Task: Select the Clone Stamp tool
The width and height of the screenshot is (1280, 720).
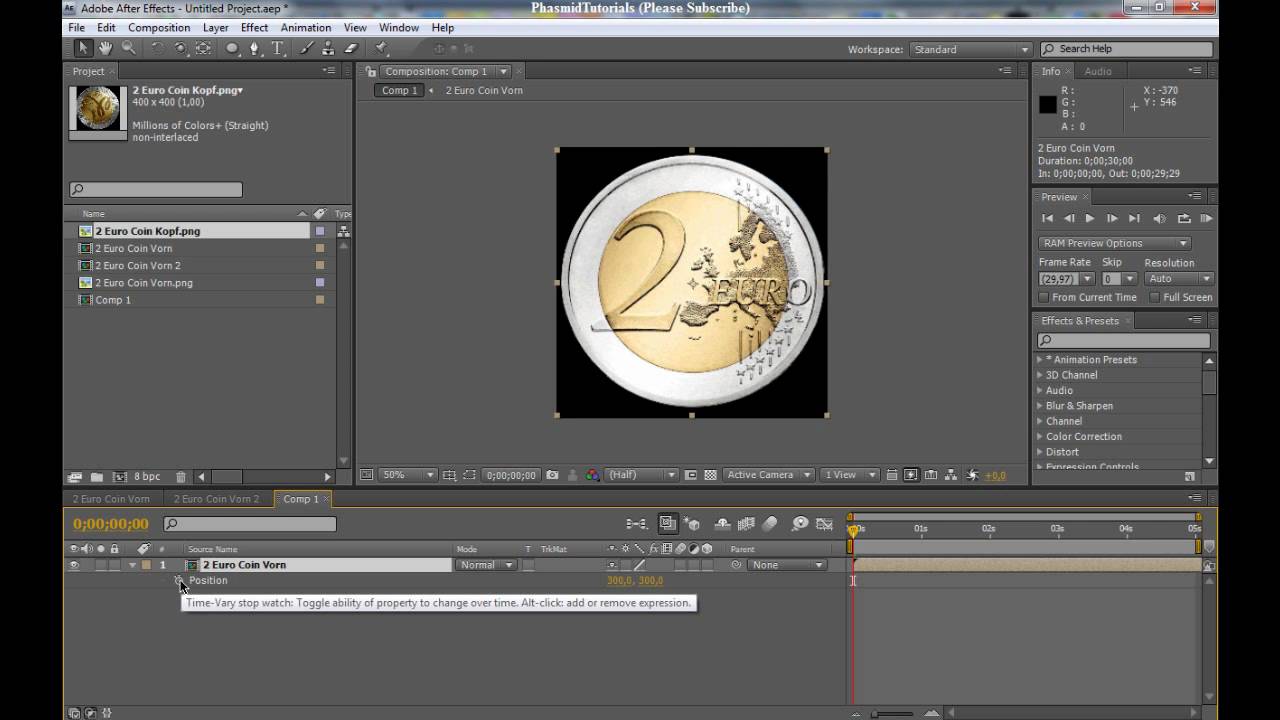Action: click(330, 48)
